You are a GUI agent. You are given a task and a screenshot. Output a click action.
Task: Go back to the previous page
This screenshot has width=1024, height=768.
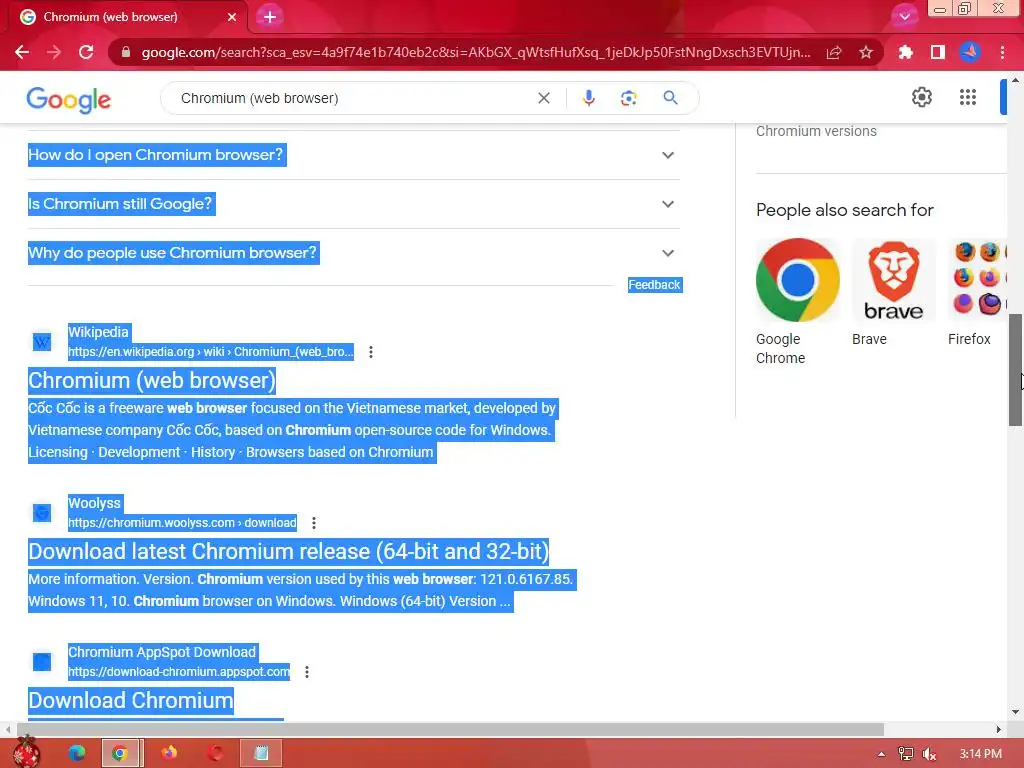[22, 52]
